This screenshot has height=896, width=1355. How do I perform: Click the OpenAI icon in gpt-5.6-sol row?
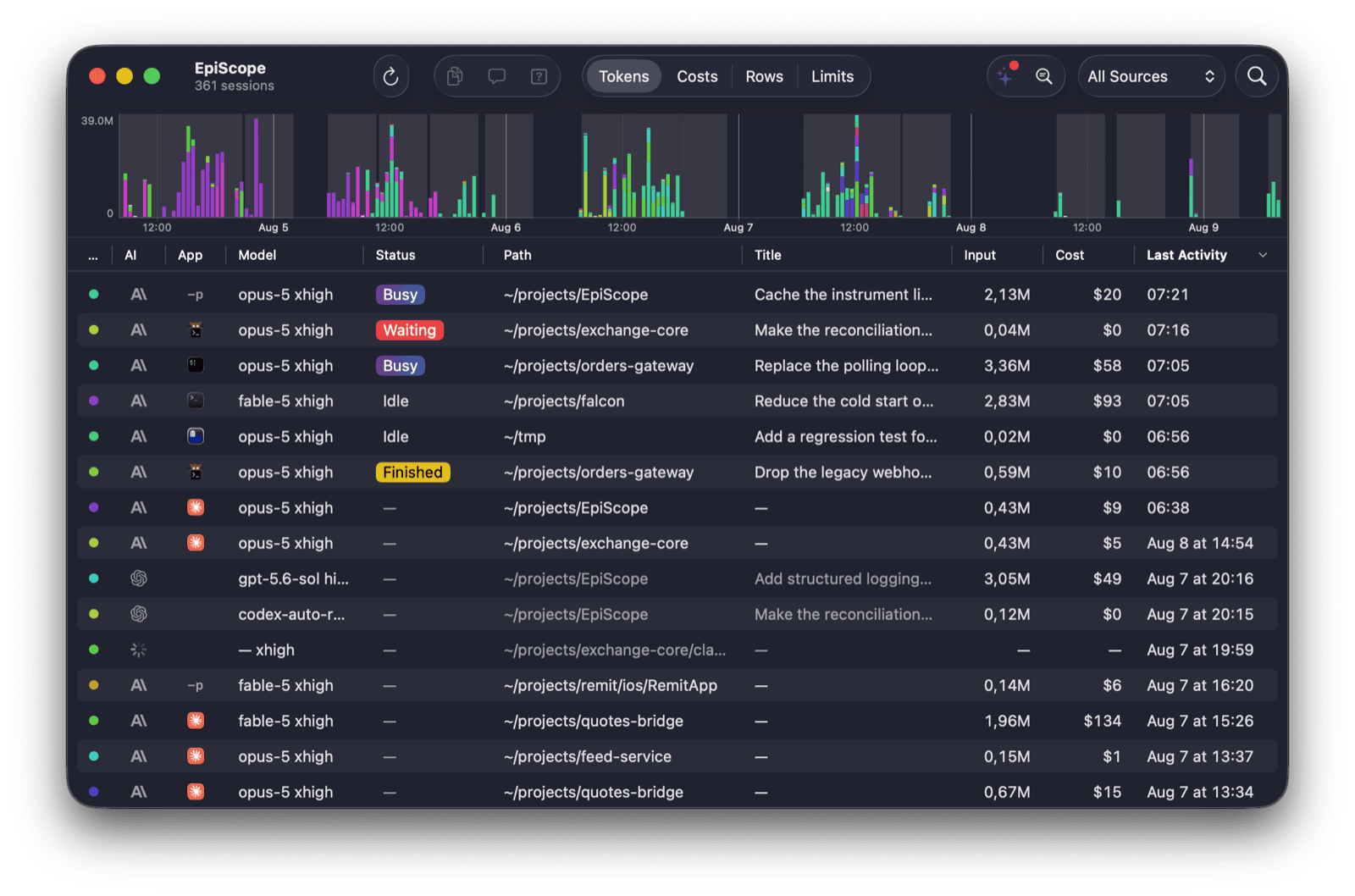139,579
